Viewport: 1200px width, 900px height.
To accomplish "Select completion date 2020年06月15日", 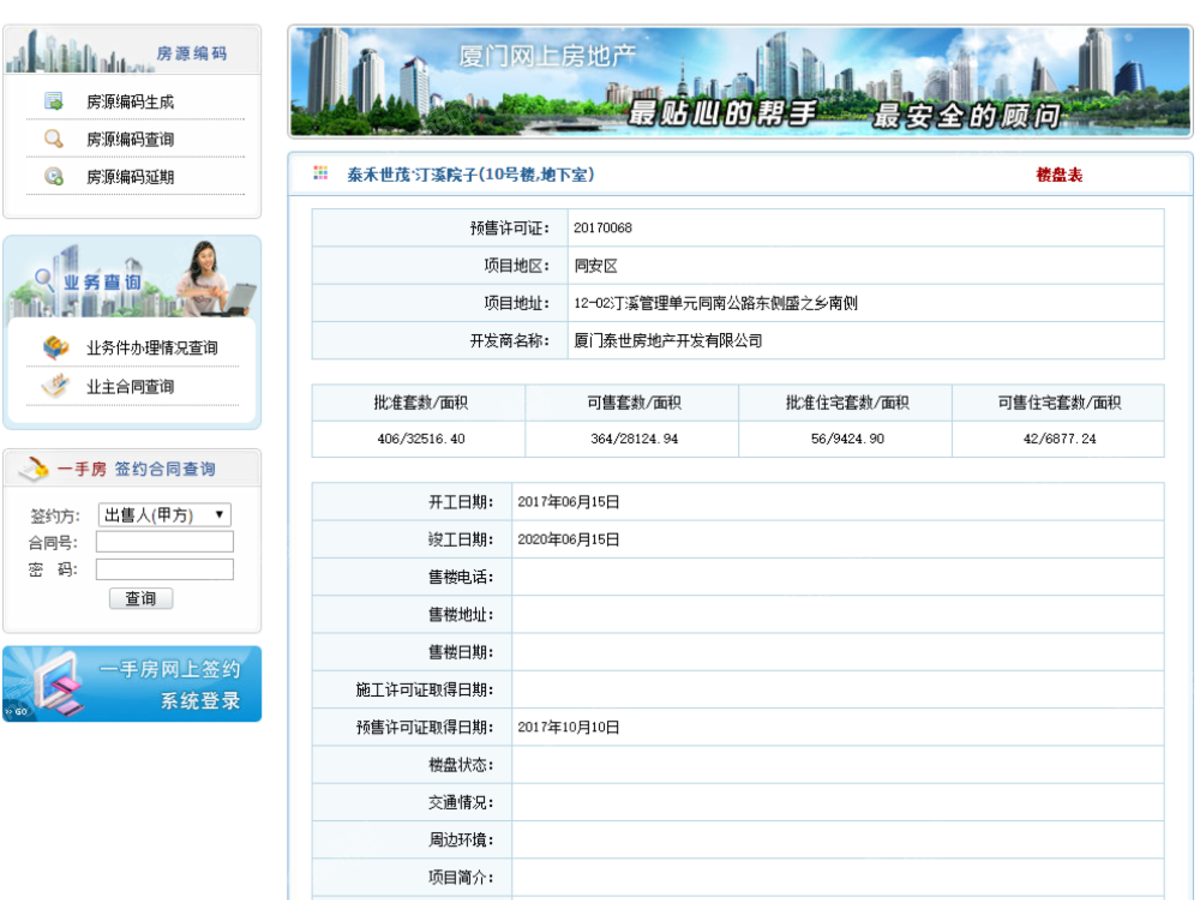I will coord(568,540).
